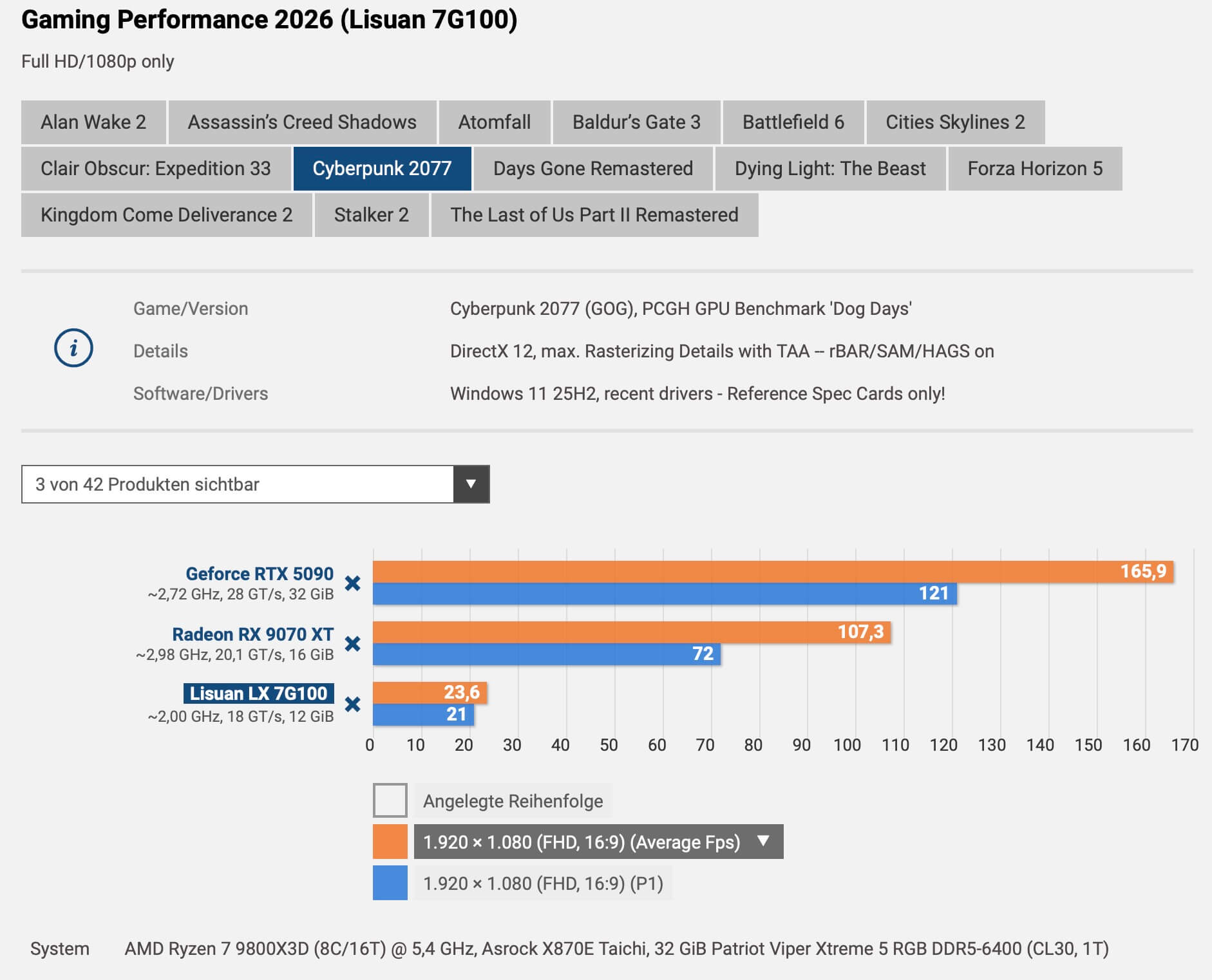Click the active Cyberpunk 2077 tab
The height and width of the screenshot is (980, 1212).
[383, 169]
